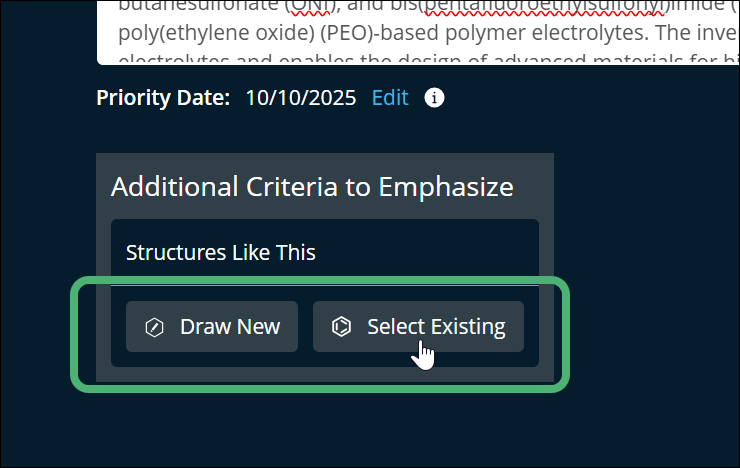
Task: Select the Structures Like This header
Action: [x=221, y=252]
